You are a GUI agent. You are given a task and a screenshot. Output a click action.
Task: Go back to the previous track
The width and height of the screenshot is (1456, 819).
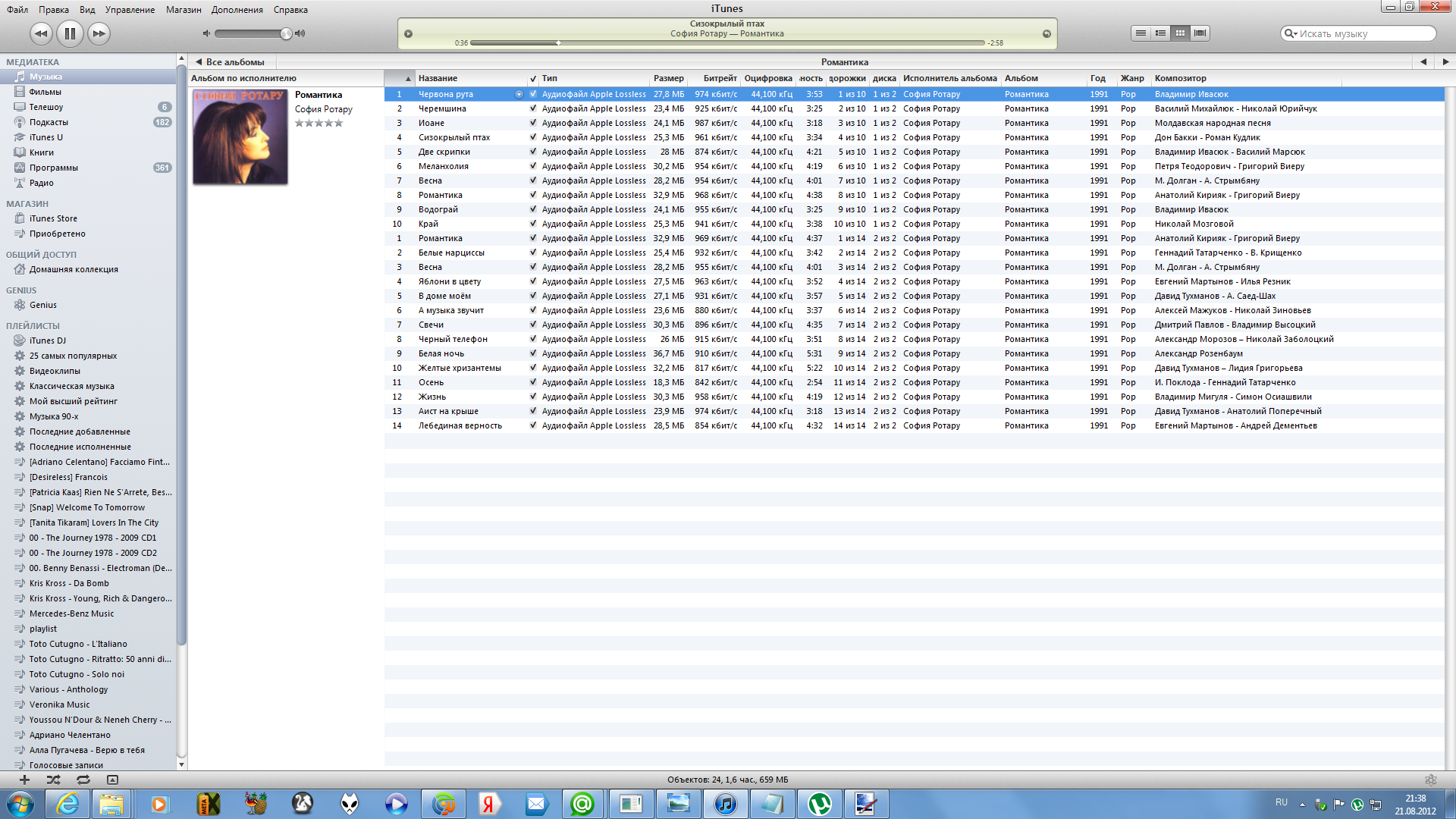coord(41,33)
